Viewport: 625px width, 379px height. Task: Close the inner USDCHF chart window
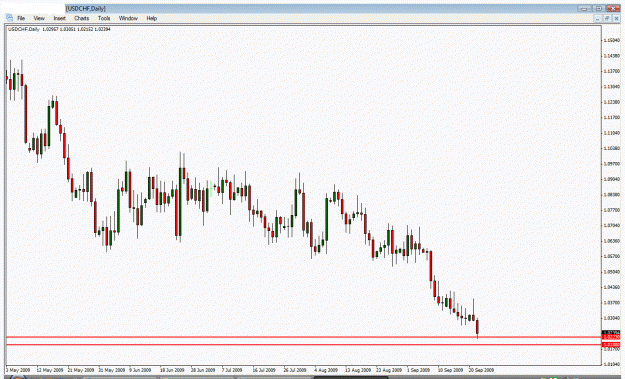[616, 18]
